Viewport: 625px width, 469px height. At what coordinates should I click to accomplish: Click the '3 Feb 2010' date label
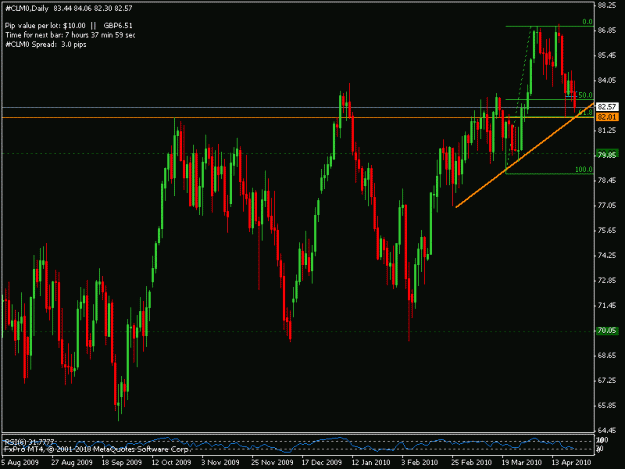419,463
